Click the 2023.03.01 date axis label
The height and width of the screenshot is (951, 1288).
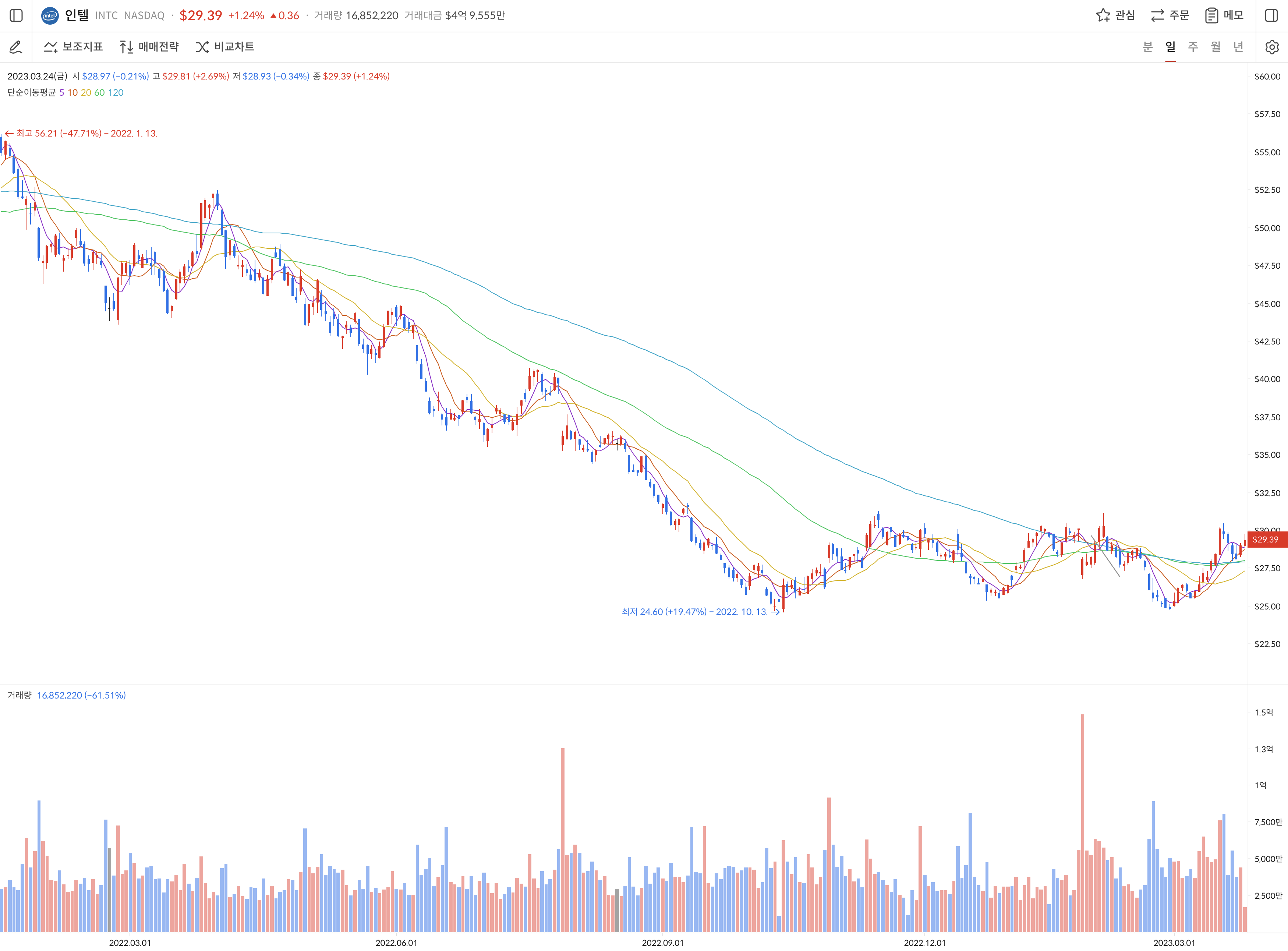pos(1175,943)
